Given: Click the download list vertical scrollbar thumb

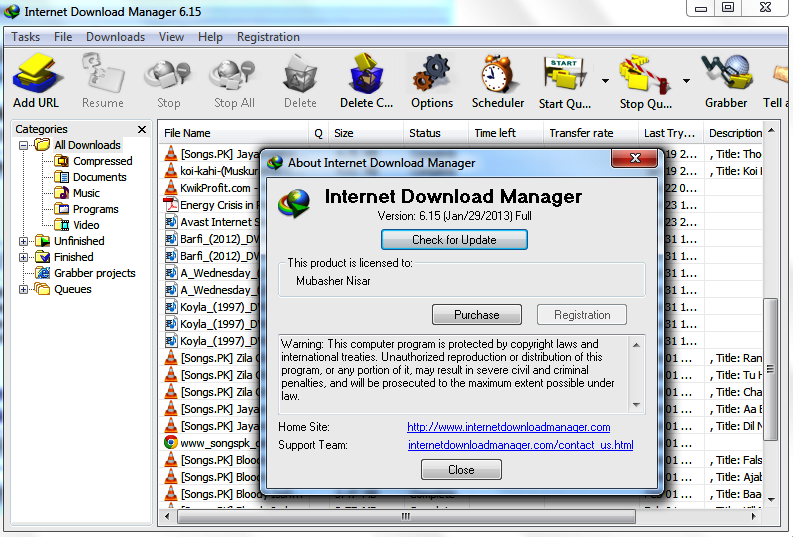Looking at the screenshot, I should tap(770, 369).
